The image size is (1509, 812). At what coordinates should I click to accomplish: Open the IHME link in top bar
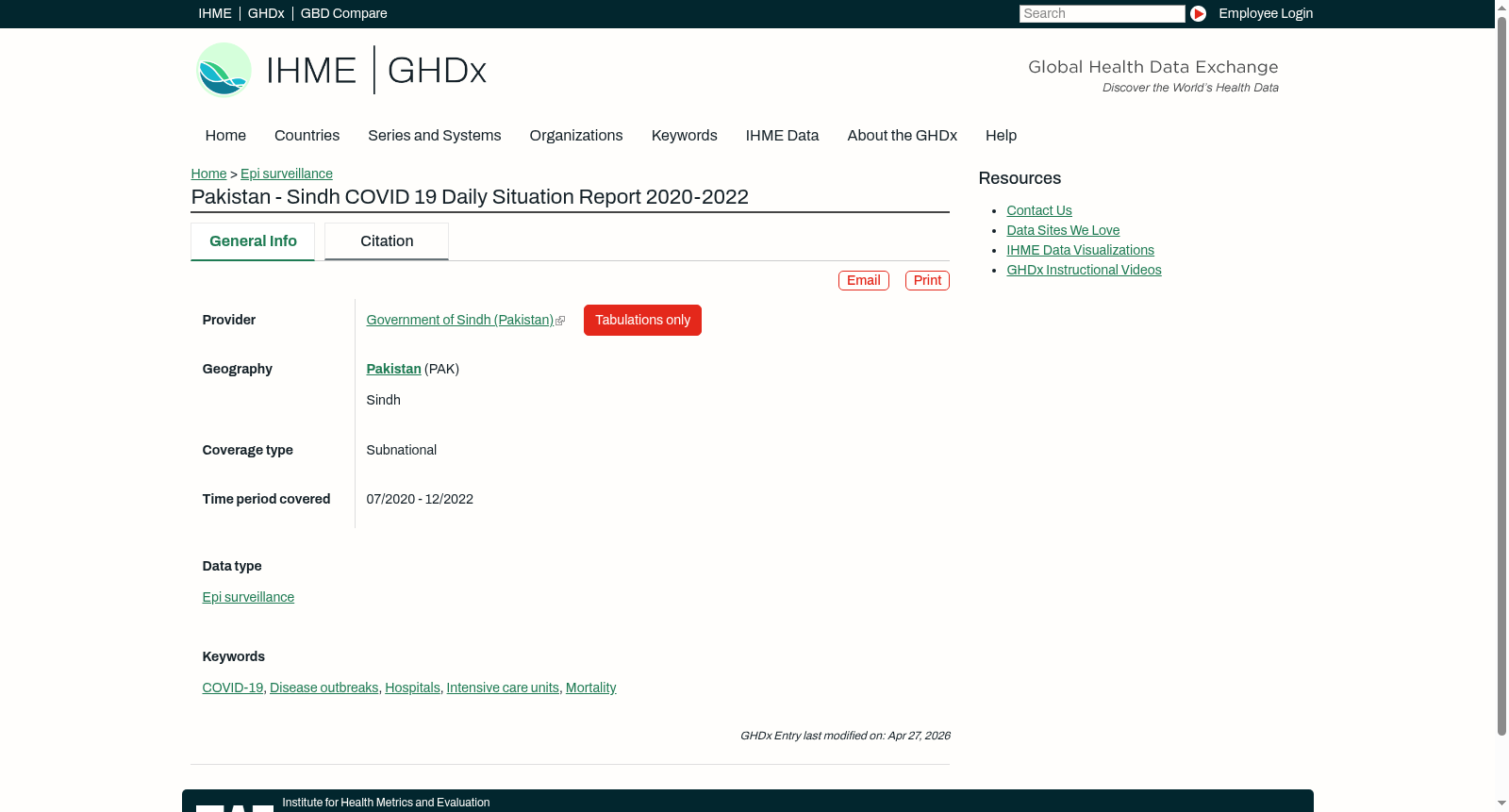(x=215, y=13)
